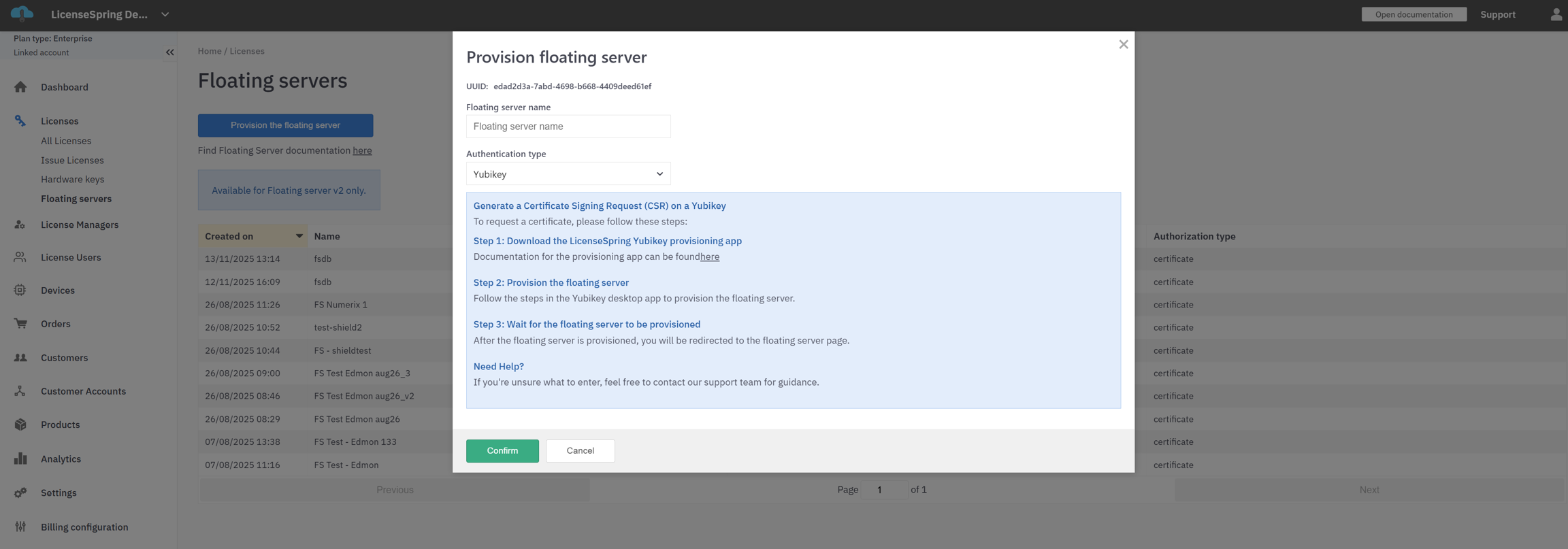The image size is (1568, 549).
Task: Click the Settings gears icon in sidebar
Action: [x=20, y=493]
